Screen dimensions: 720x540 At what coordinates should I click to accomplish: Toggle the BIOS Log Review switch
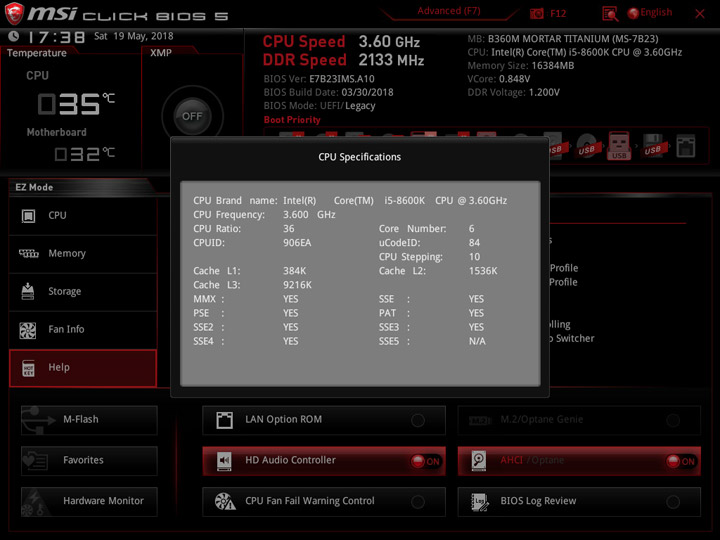(x=673, y=502)
